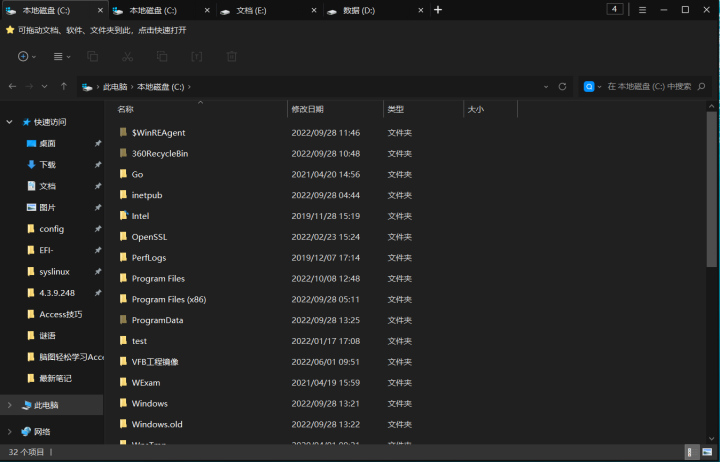This screenshot has height=462, width=720.
Task: Select the inetpub folder
Action: [147, 195]
